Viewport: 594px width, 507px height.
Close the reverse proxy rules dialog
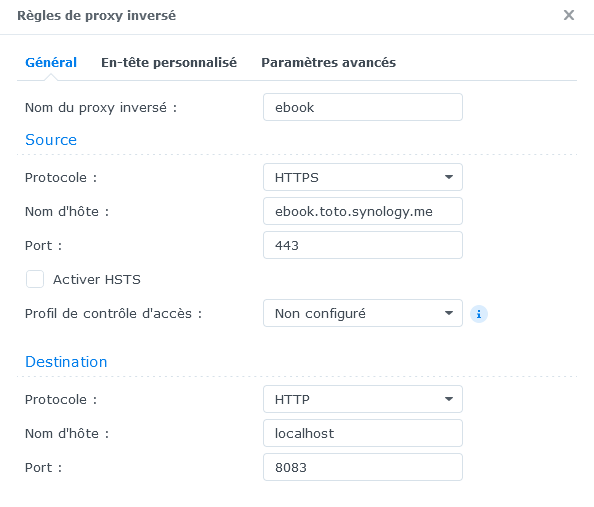pyautogui.click(x=569, y=15)
